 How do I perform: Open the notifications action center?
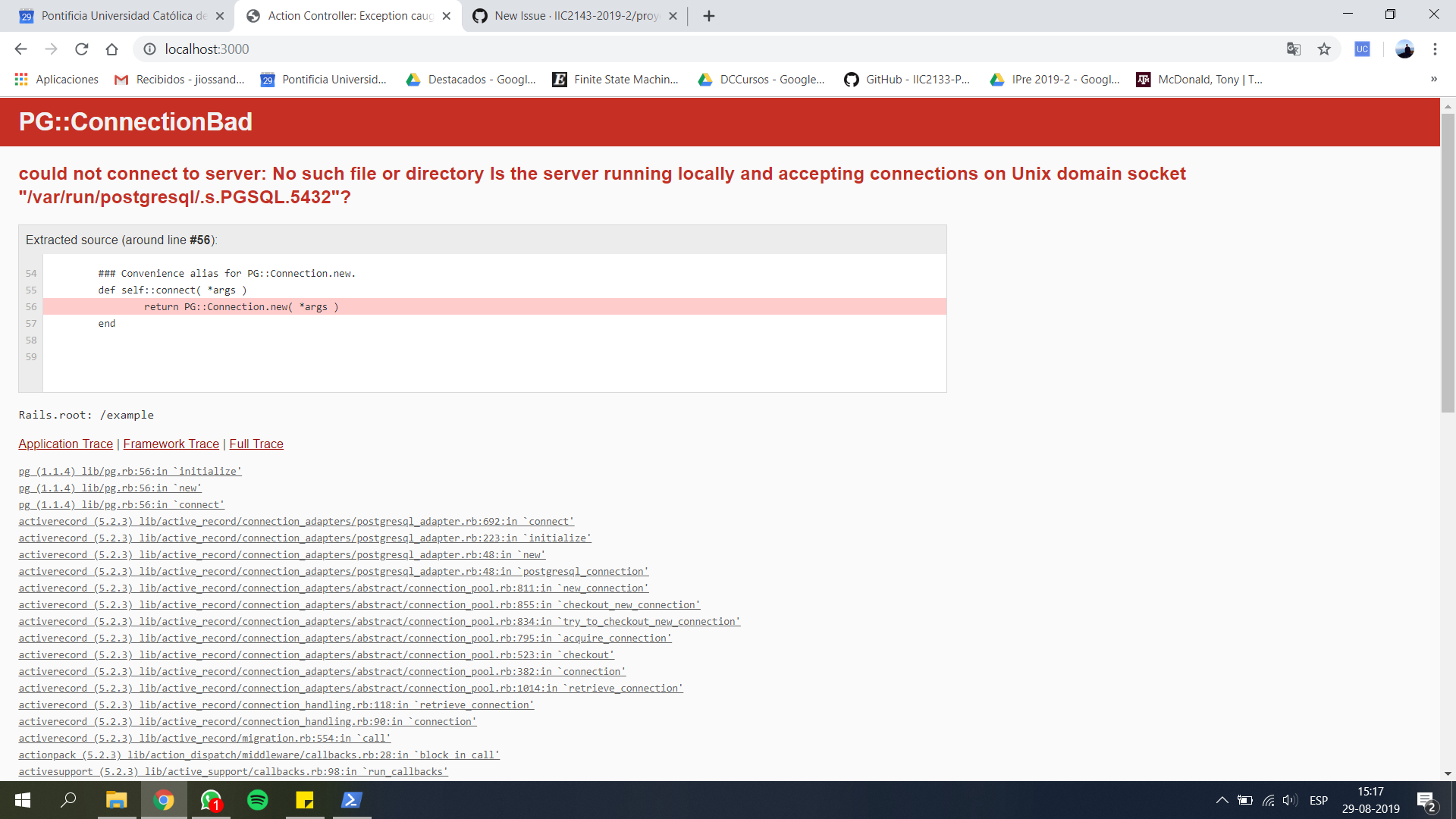1424,800
